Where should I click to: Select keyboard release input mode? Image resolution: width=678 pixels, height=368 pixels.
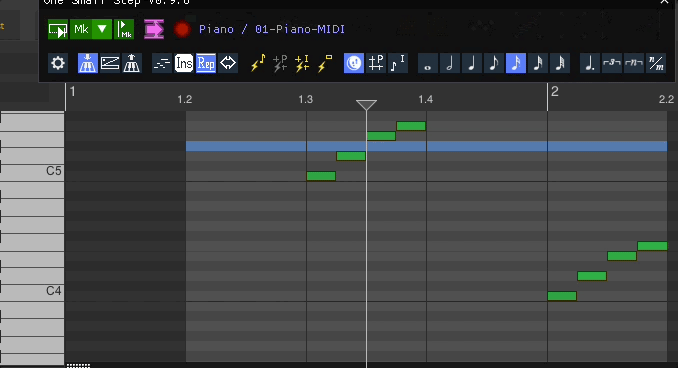(x=131, y=63)
